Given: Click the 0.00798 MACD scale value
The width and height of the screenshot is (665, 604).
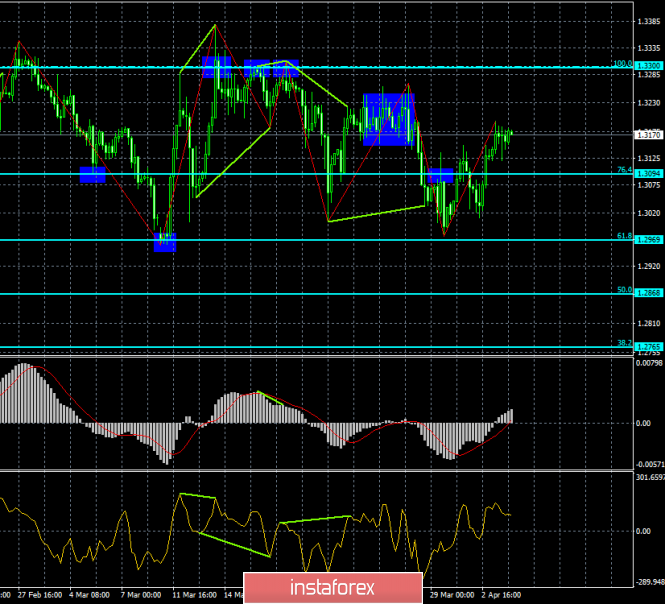Looking at the screenshot, I should [649, 362].
